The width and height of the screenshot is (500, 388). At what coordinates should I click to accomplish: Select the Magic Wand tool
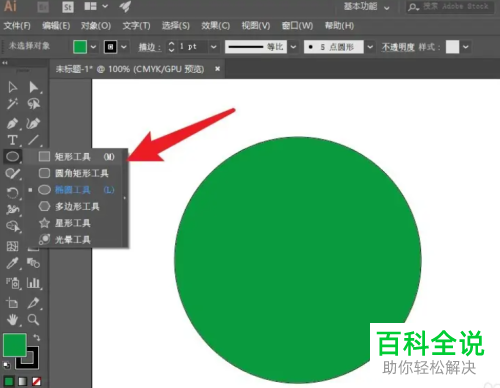click(12, 104)
